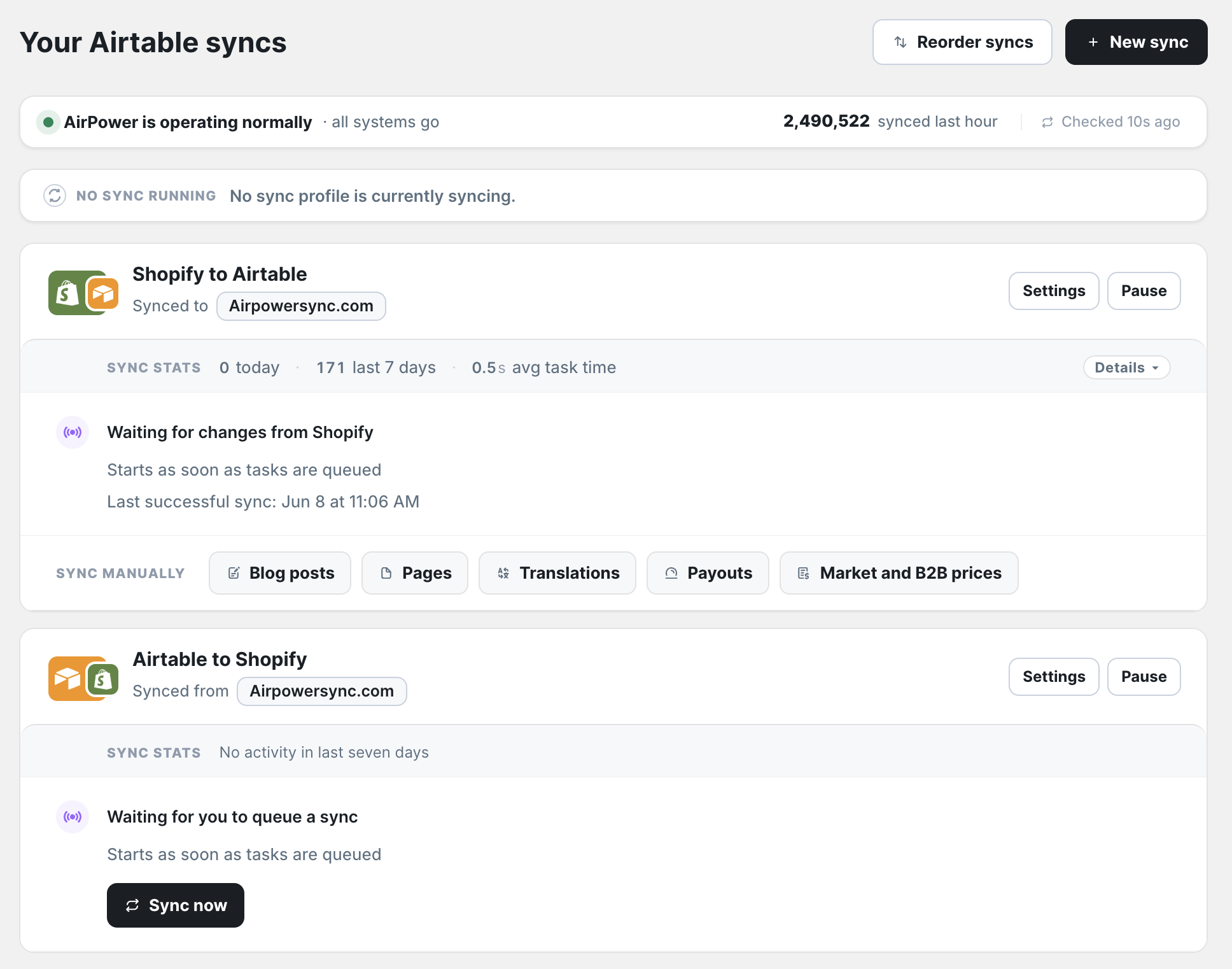Viewport: 1232px width, 969px height.
Task: Click Your Airtable syncs heading
Action: click(x=153, y=43)
